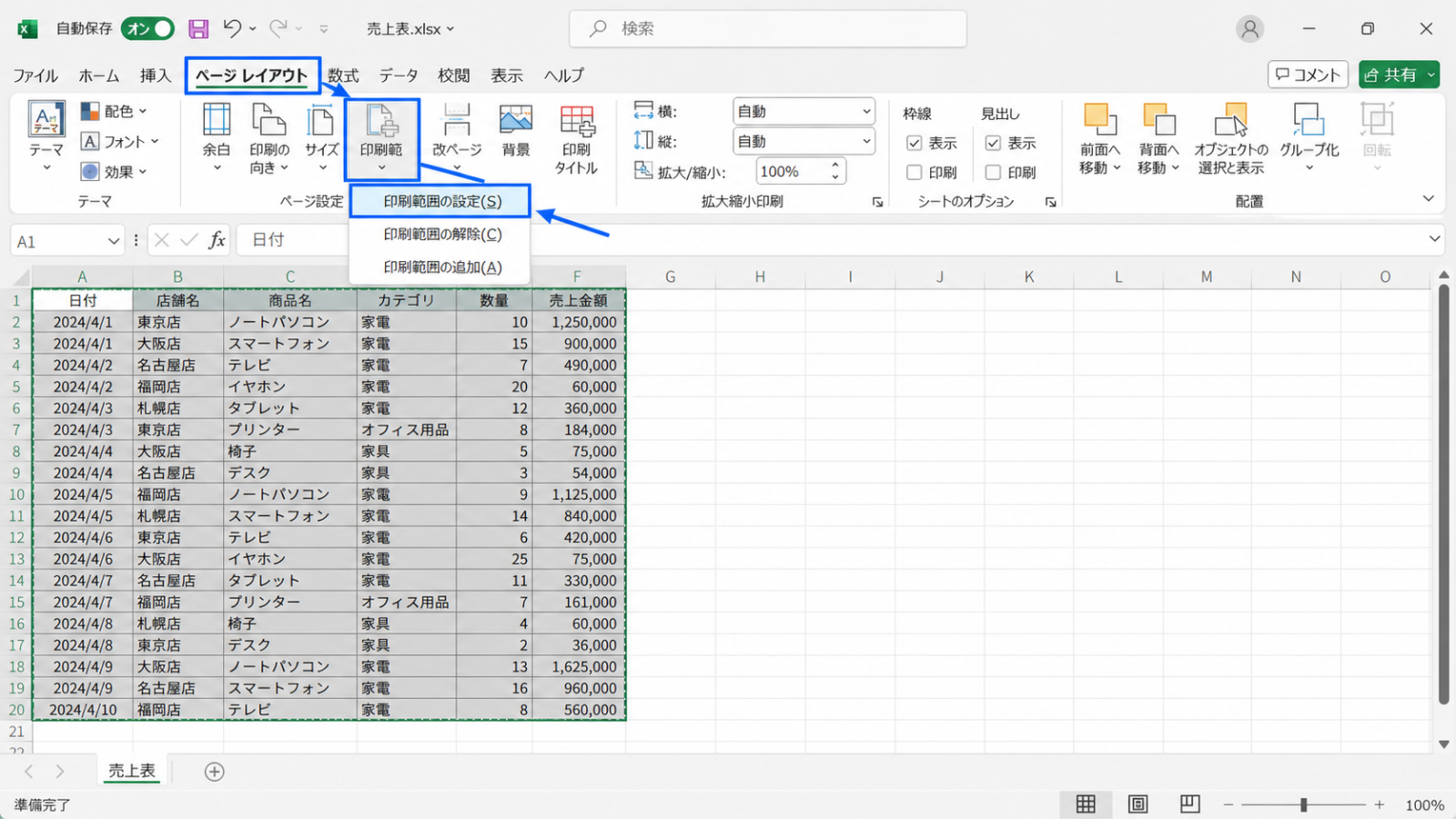The height and width of the screenshot is (819, 1456).
Task: Switch to the 挿入 tab
Action: tap(156, 76)
